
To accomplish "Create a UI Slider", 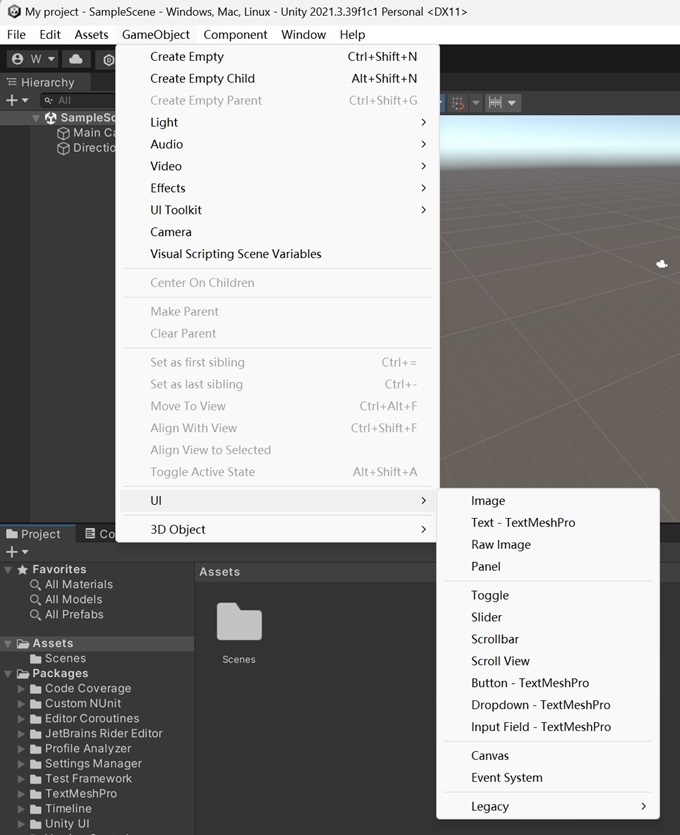I will coord(548,617).
